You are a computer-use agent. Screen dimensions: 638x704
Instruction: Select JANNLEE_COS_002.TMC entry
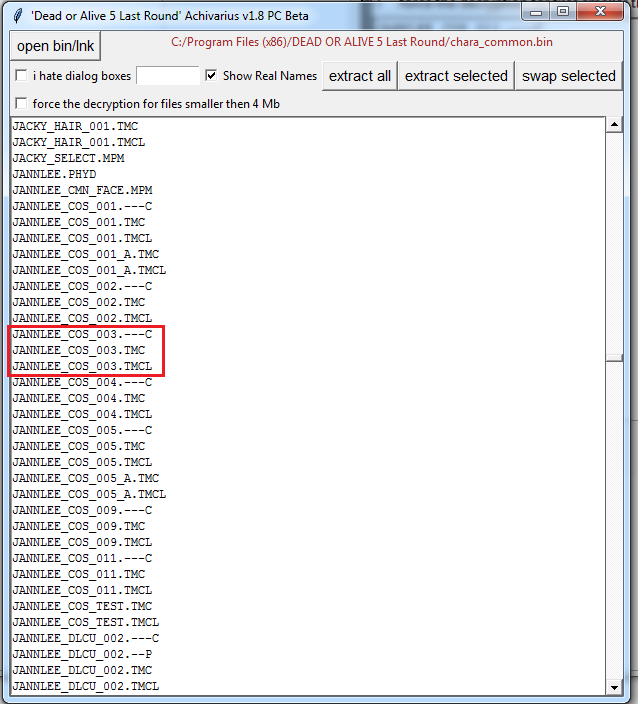pyautogui.click(x=79, y=302)
